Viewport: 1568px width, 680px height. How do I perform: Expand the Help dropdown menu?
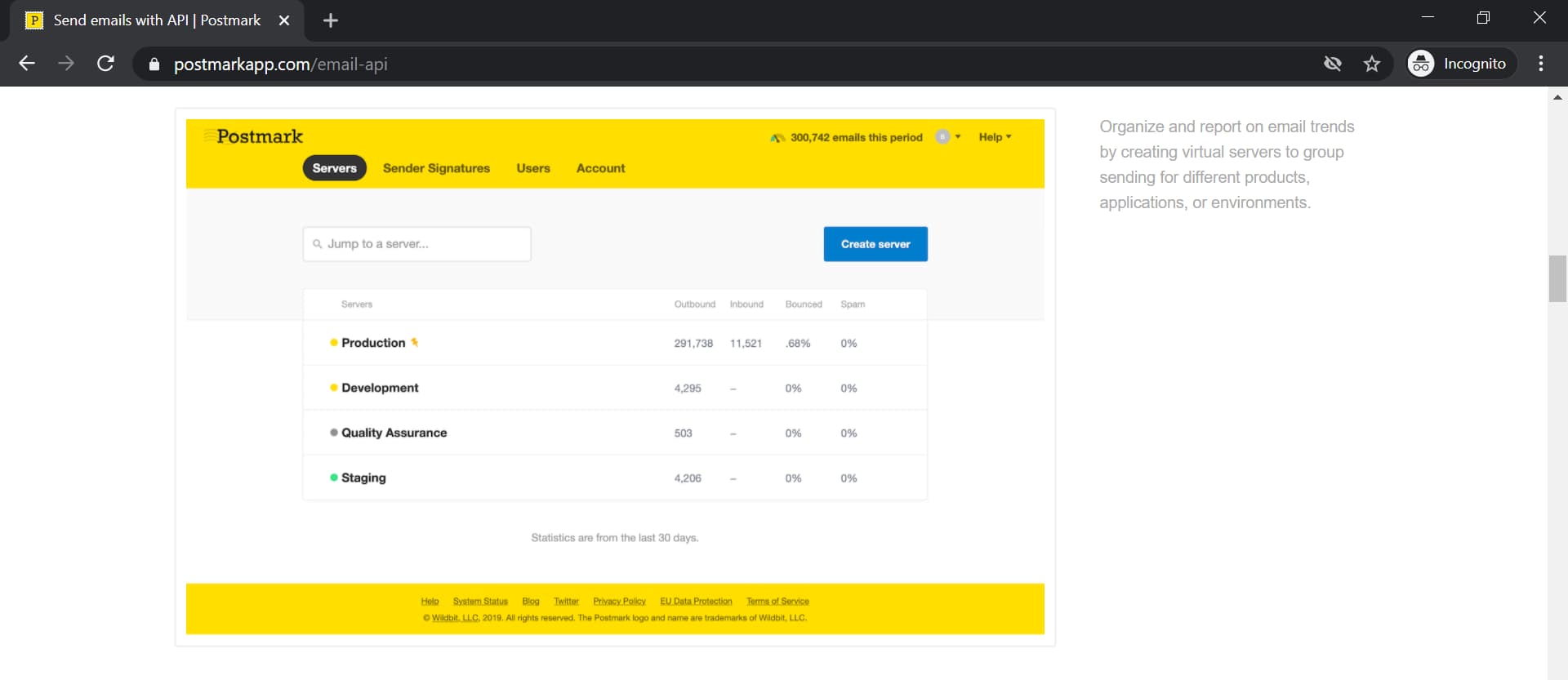[995, 137]
